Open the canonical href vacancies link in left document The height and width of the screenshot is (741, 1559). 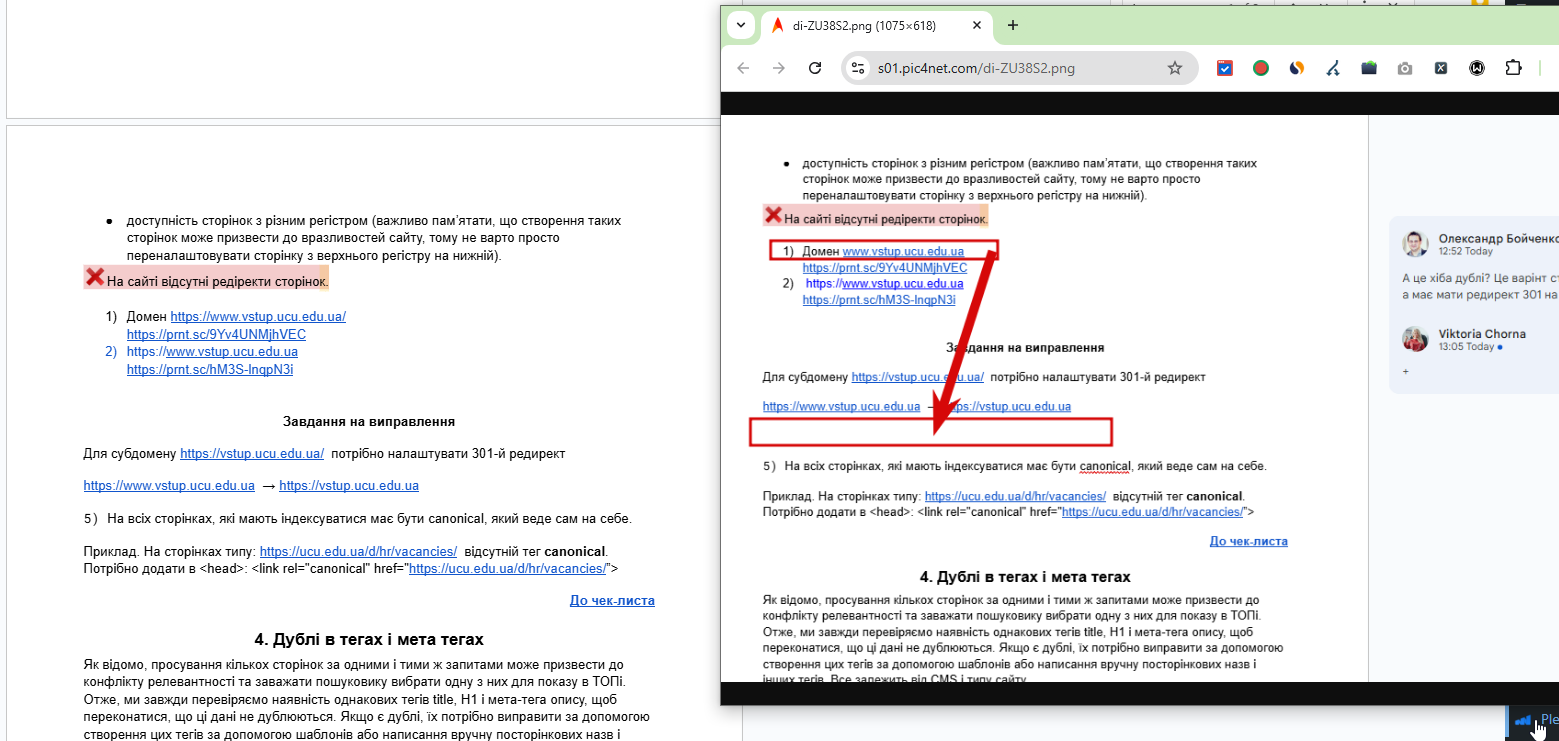point(509,568)
